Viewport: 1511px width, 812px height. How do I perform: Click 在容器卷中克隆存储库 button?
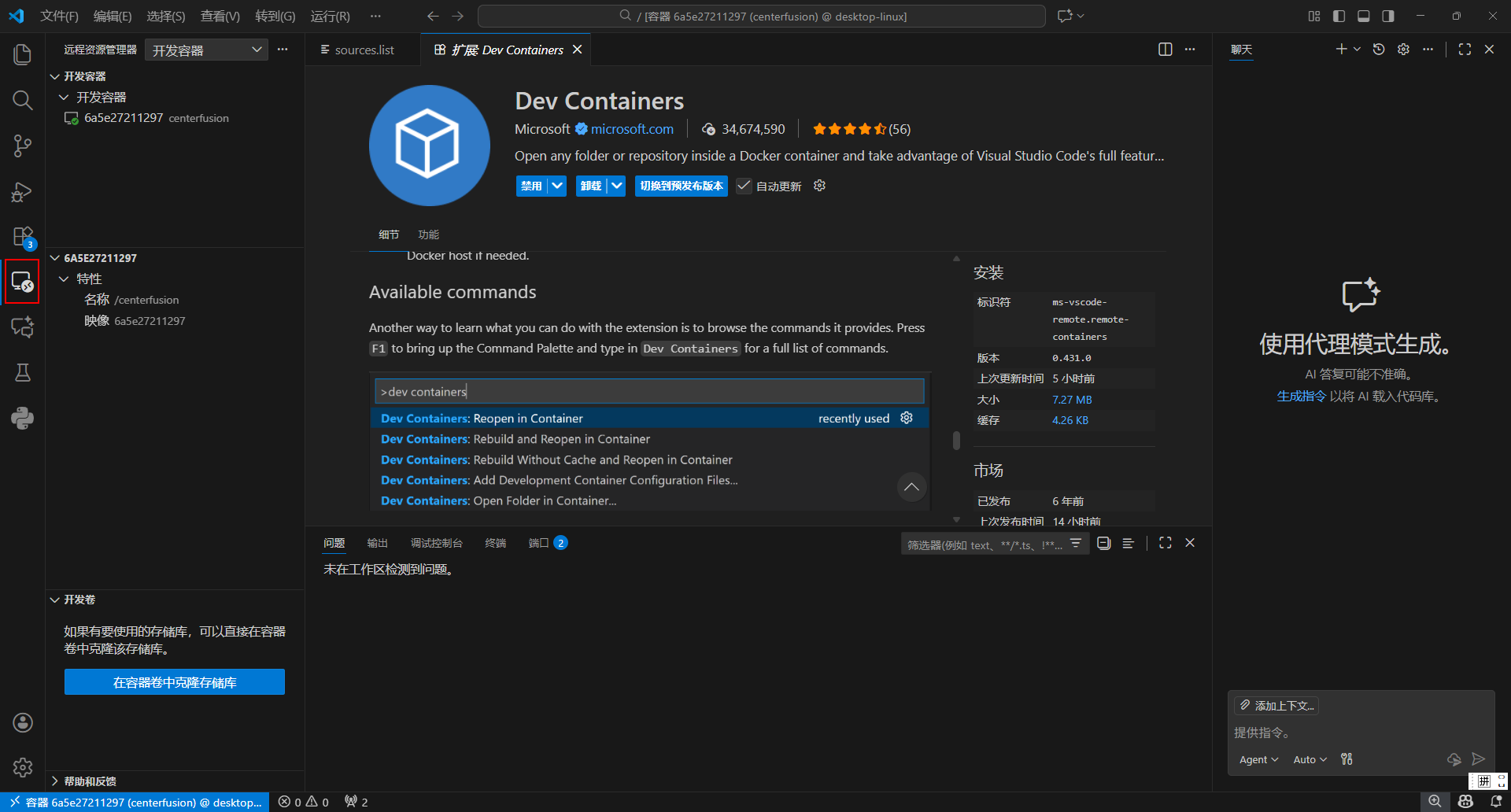(175, 682)
